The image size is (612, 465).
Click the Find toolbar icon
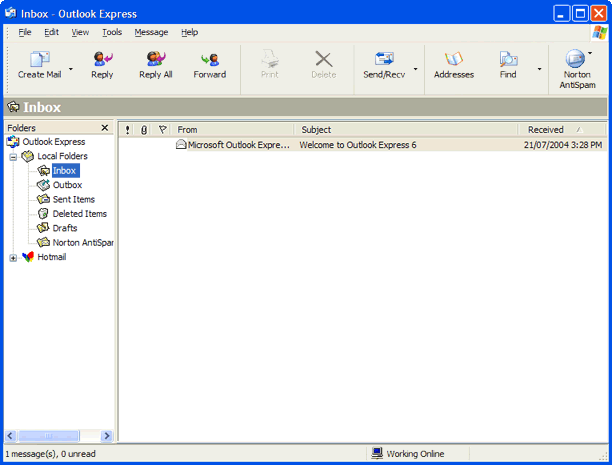(x=508, y=60)
